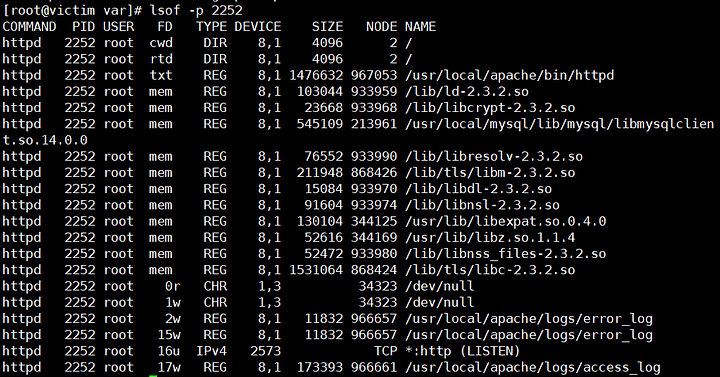Click the FD column header
This screenshot has height=377, width=720.
tap(165, 27)
